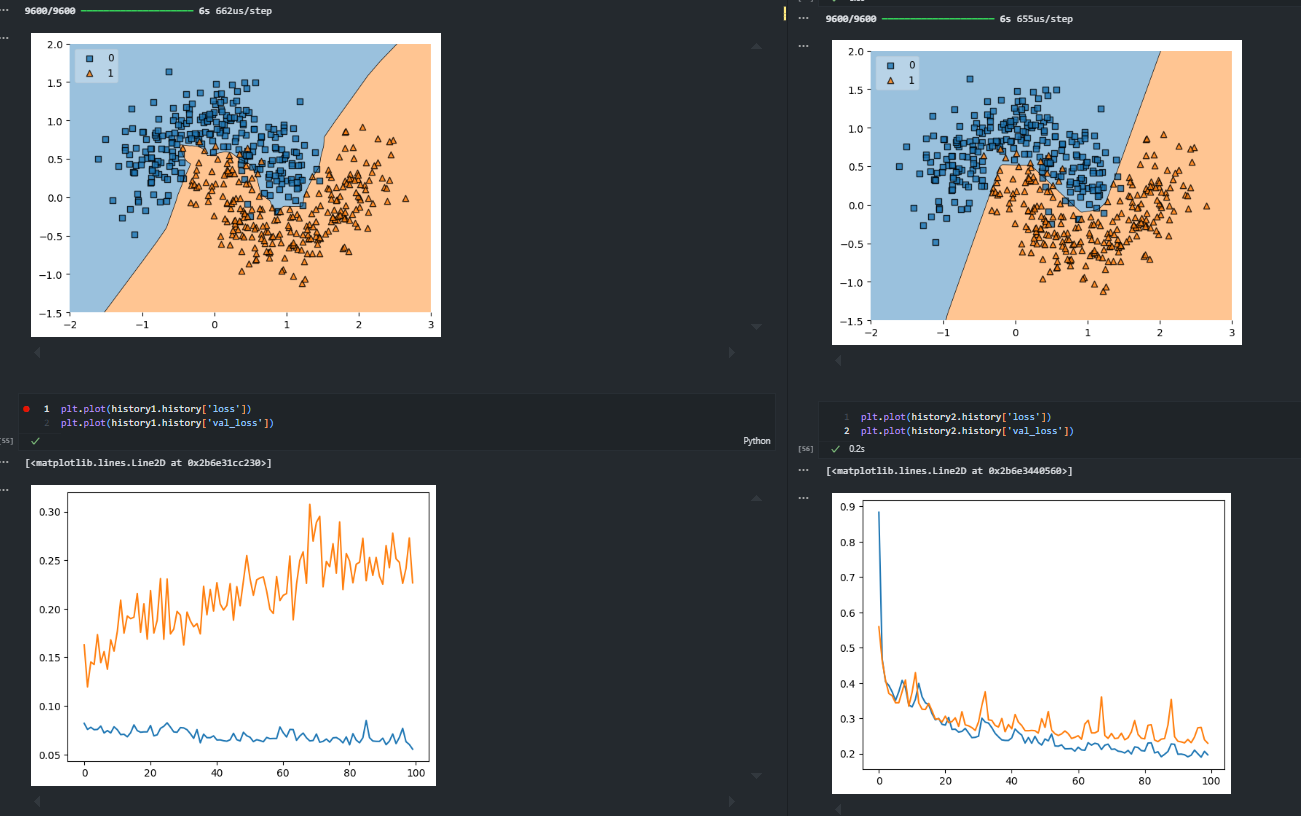Click left progress text 6s 662us/step
The width and height of the screenshot is (1301, 816).
click(235, 10)
